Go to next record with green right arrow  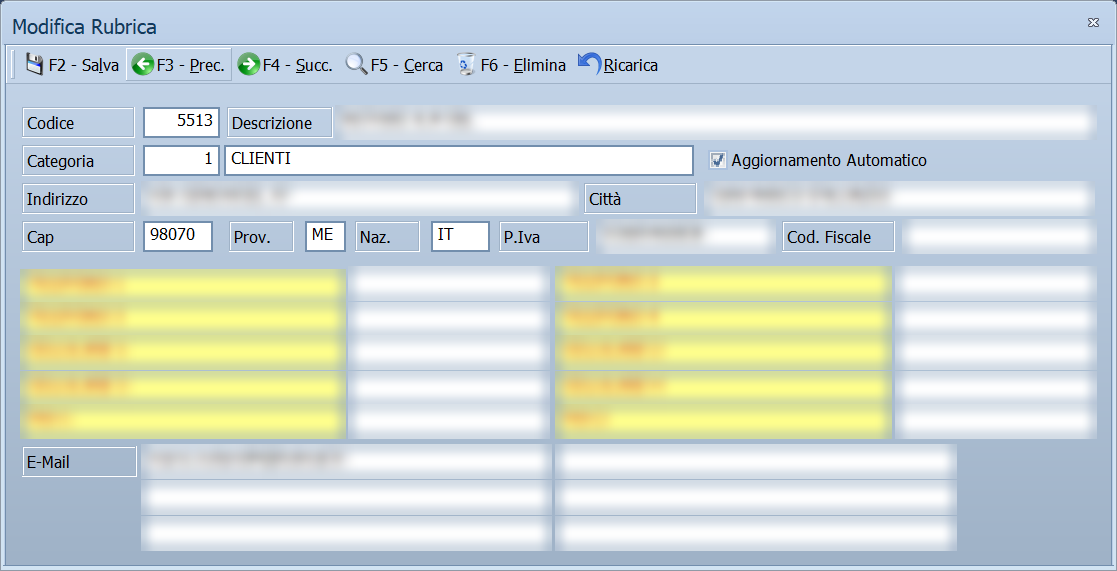pyautogui.click(x=249, y=65)
